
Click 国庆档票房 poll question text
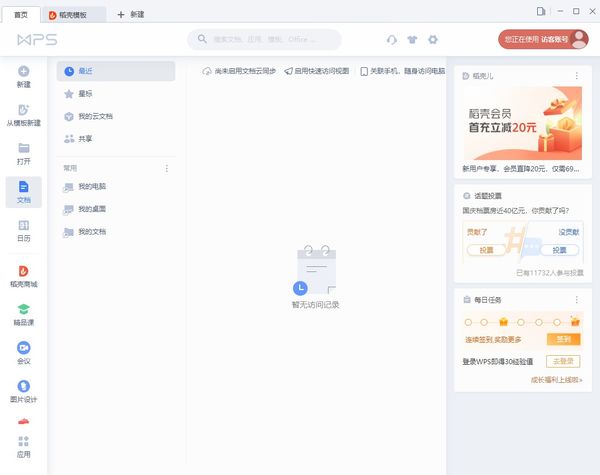(515, 211)
